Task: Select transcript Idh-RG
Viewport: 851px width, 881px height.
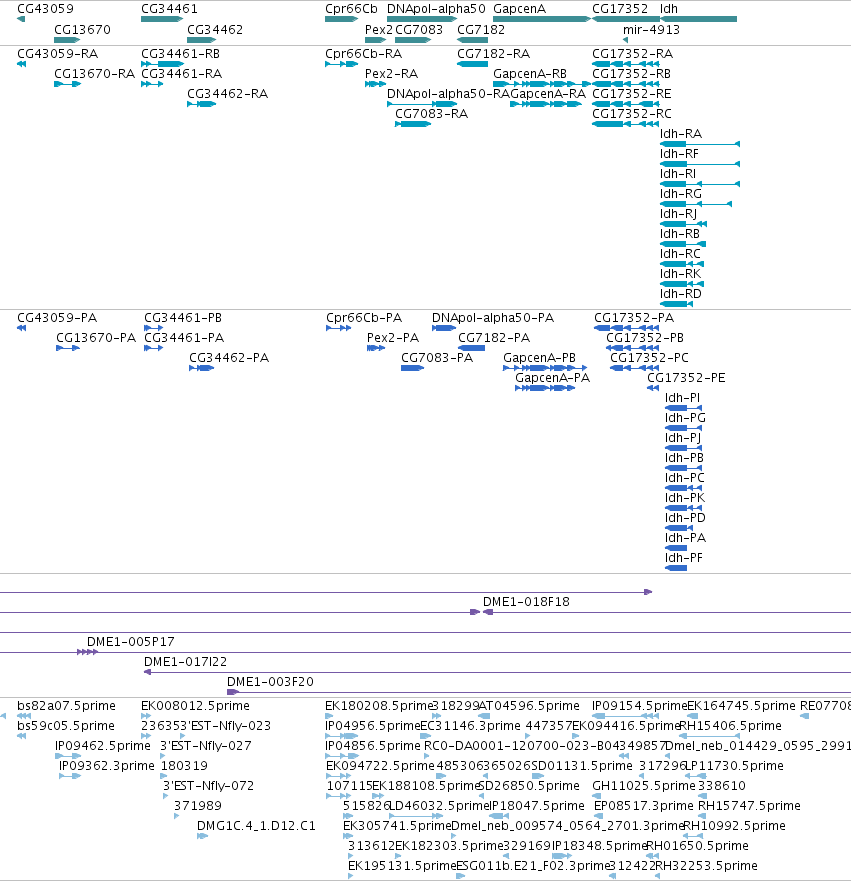Action: coord(681,194)
